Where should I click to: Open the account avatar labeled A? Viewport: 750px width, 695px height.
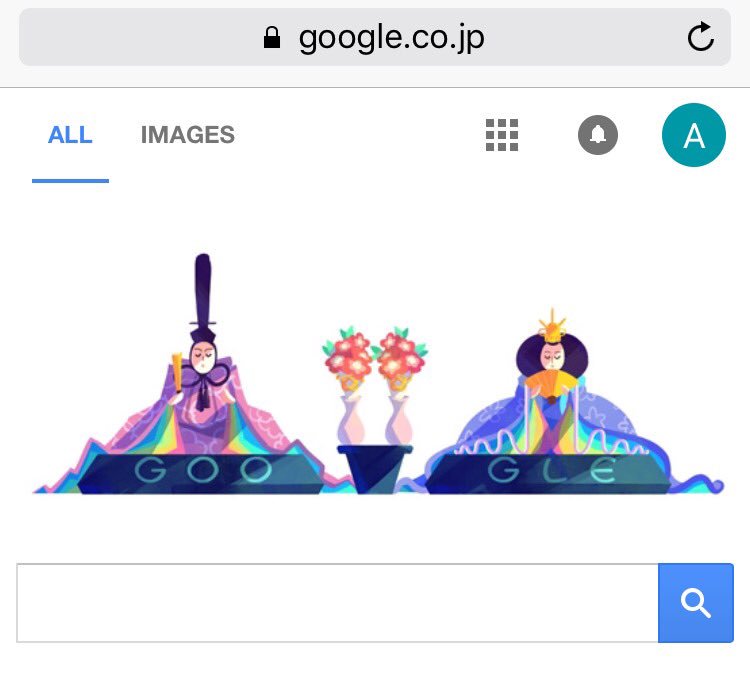click(x=694, y=135)
